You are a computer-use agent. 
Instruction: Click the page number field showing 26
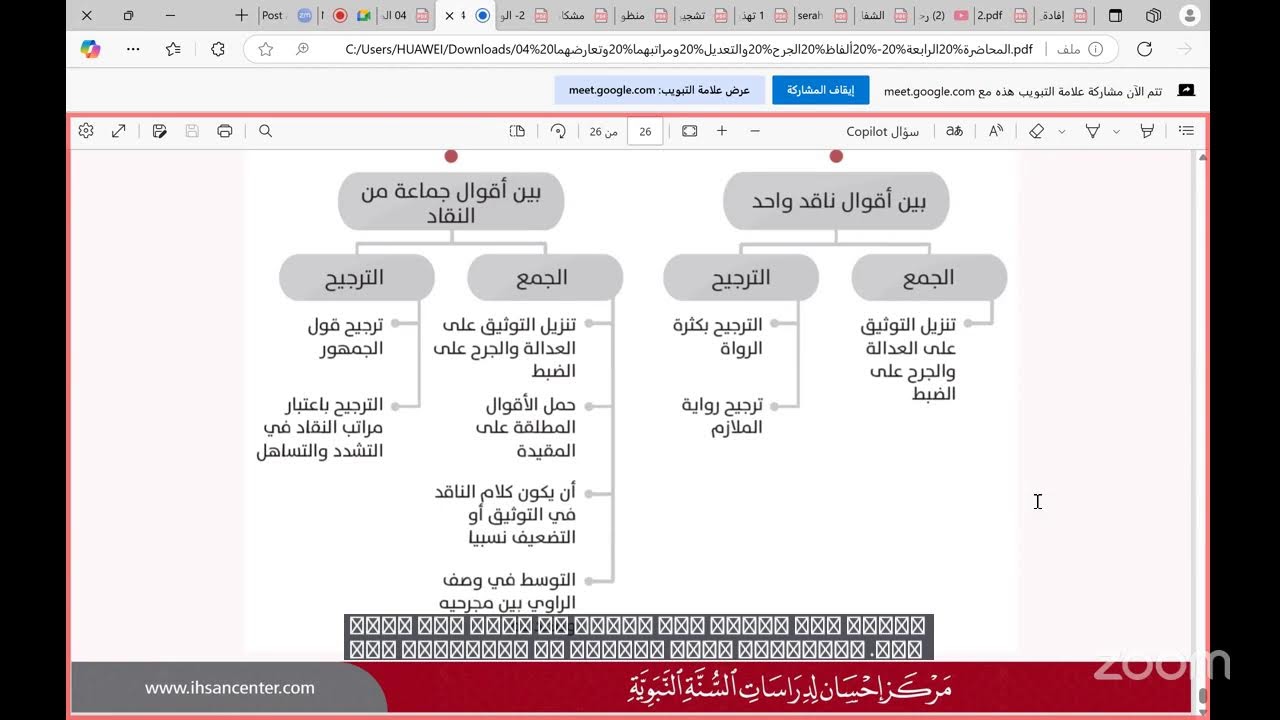click(x=645, y=131)
